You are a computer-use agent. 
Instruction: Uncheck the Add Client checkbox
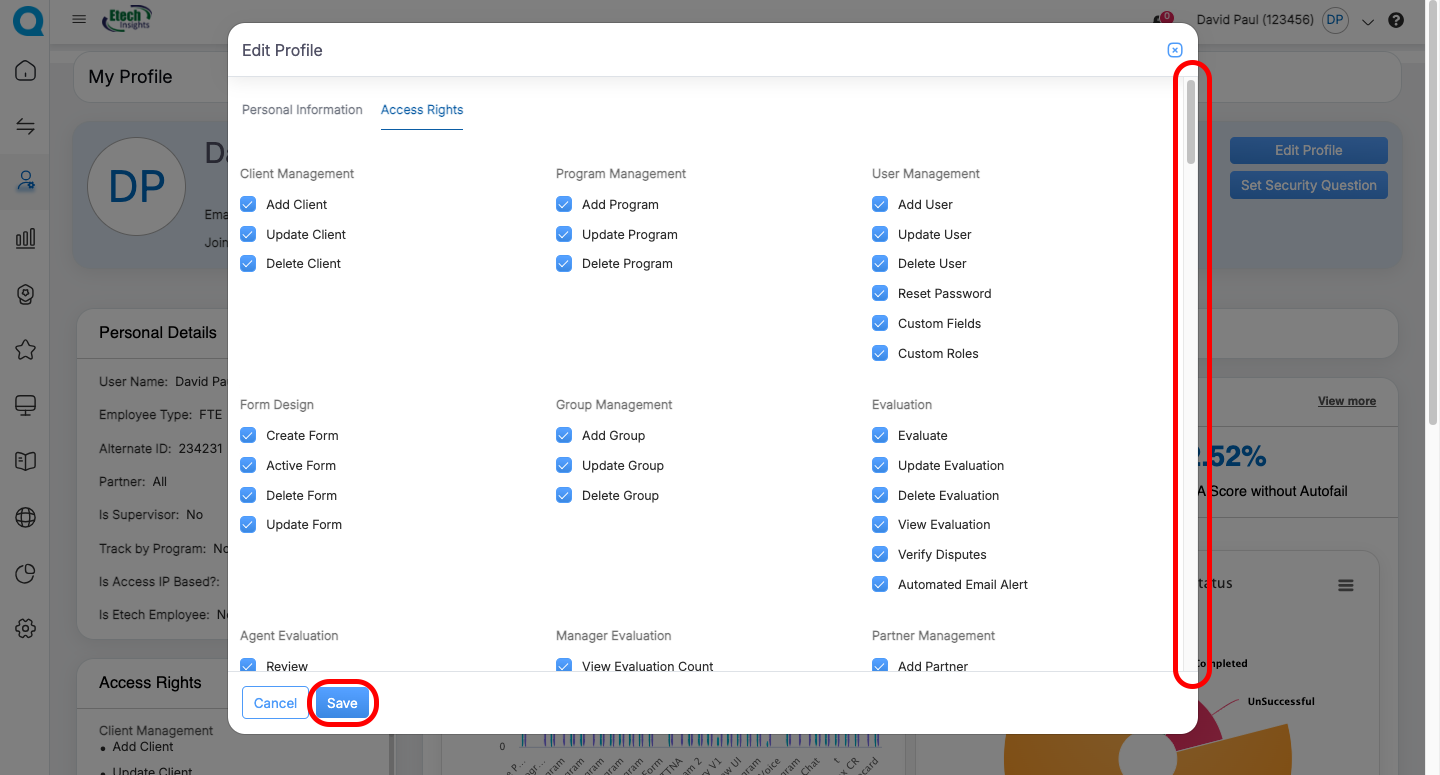click(248, 204)
